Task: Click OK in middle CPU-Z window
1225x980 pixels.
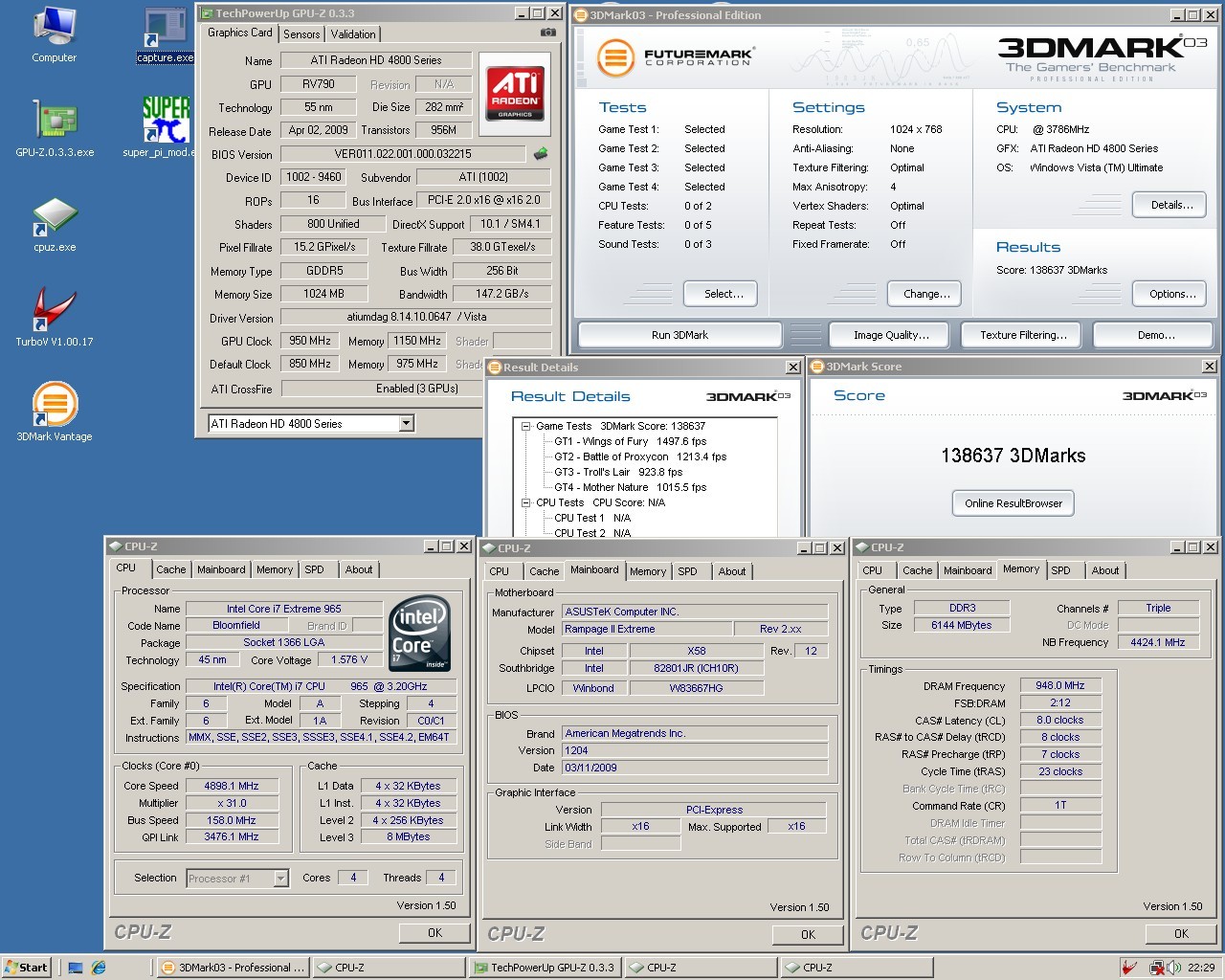Action: pyautogui.click(x=808, y=934)
